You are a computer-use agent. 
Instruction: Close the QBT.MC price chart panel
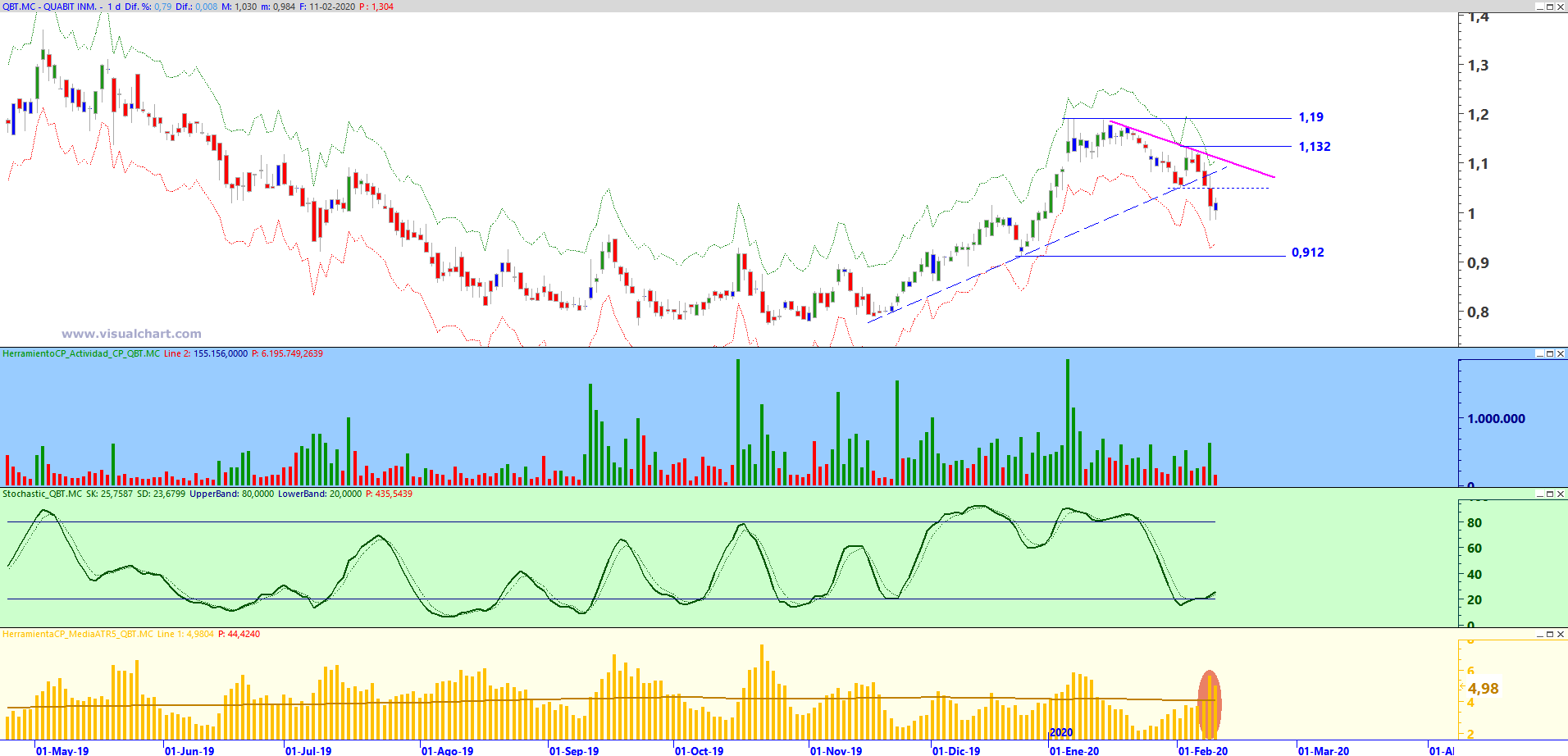pyautogui.click(x=1561, y=7)
